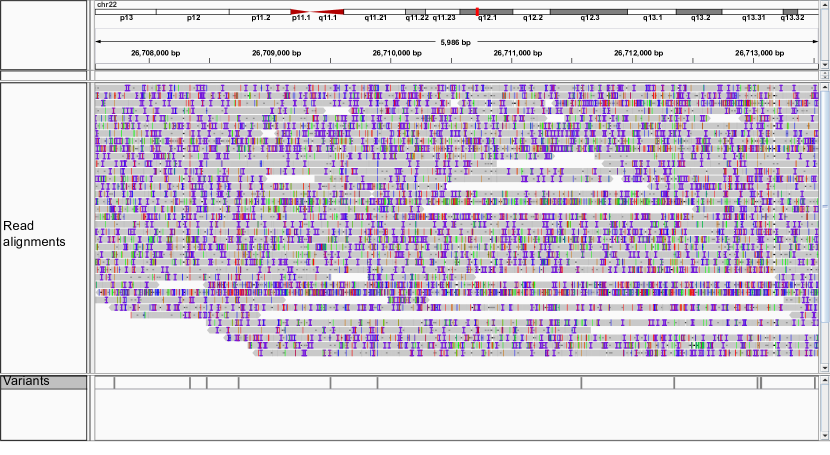Select the p12 cytoband on the ideogram

pyautogui.click(x=193, y=12)
